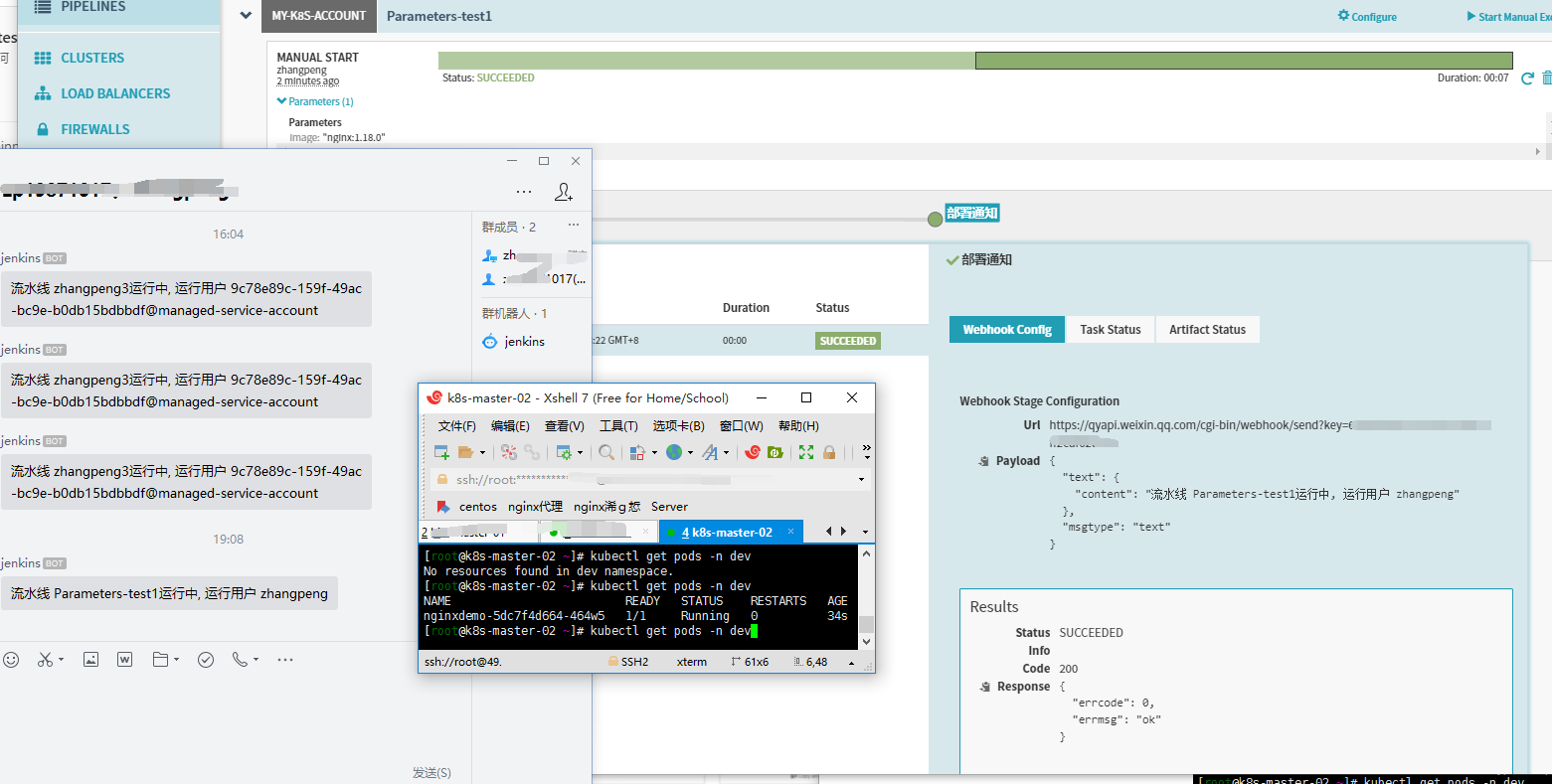Switch to the Task Status tab

1110,330
